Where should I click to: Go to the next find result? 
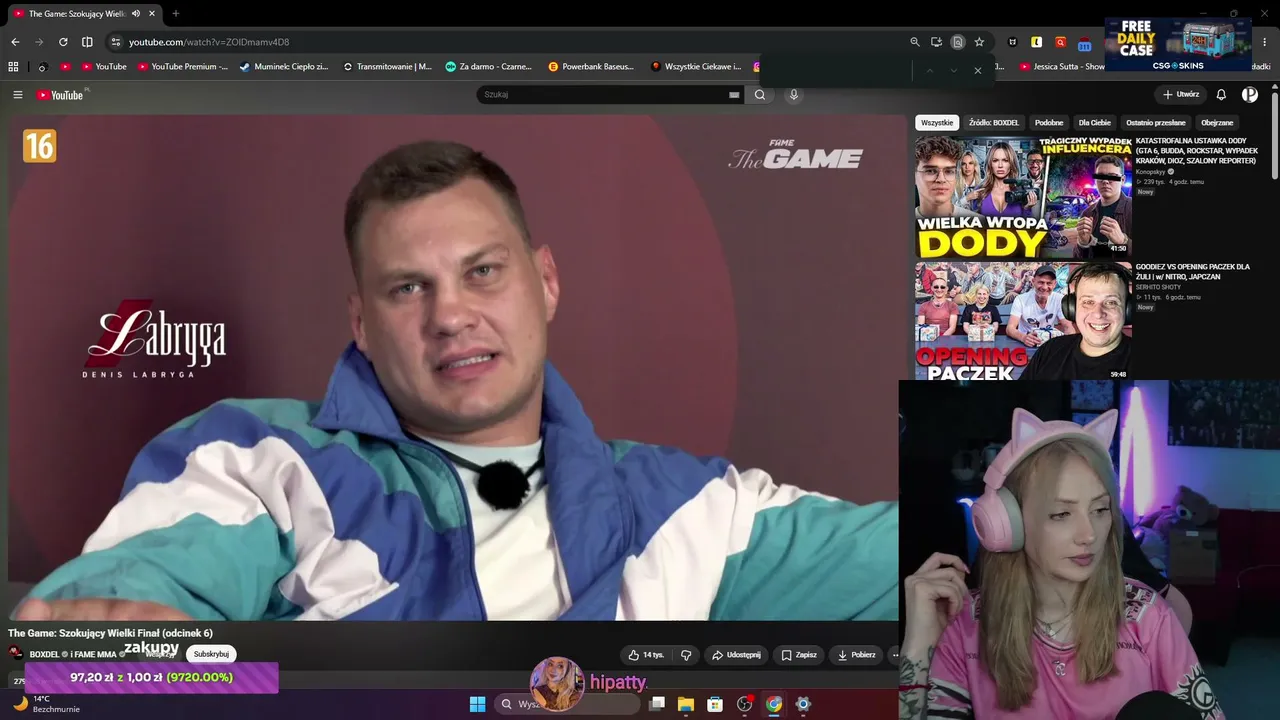coord(953,70)
